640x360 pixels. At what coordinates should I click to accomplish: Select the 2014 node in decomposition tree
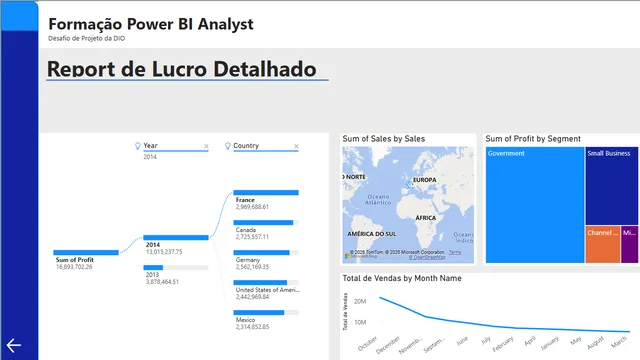click(x=176, y=238)
